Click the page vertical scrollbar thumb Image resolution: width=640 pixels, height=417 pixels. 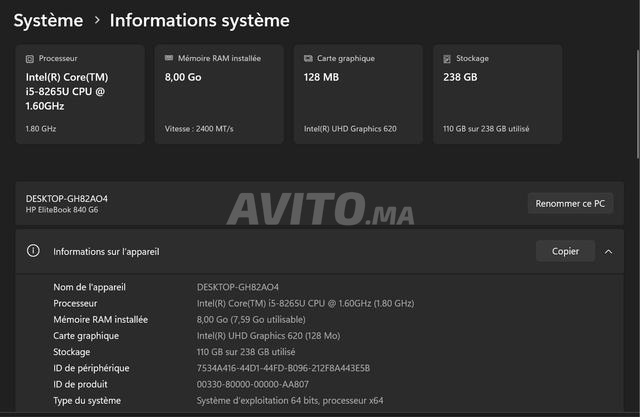[x=638, y=104]
